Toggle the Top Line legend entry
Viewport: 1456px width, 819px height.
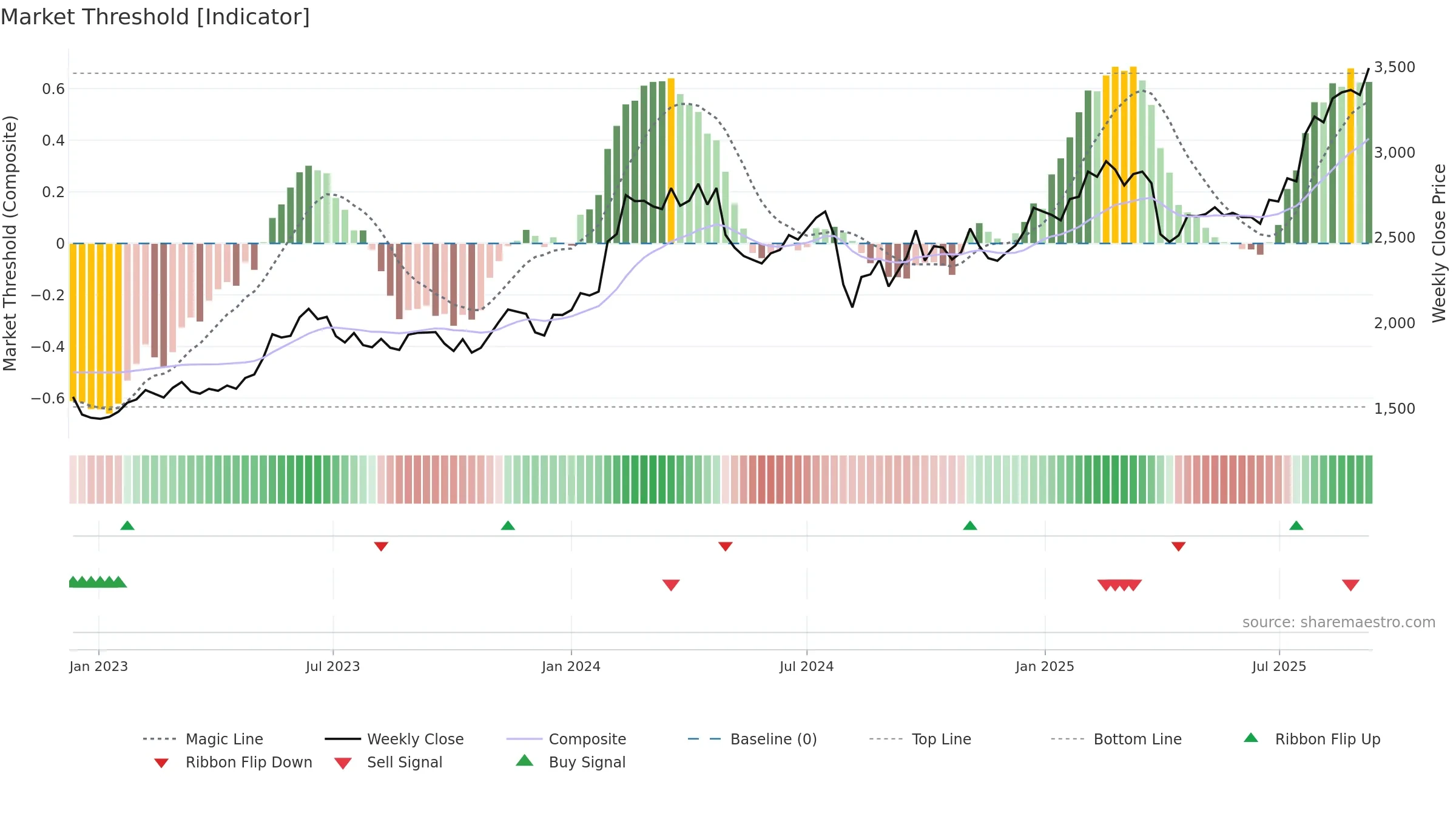coord(920,739)
